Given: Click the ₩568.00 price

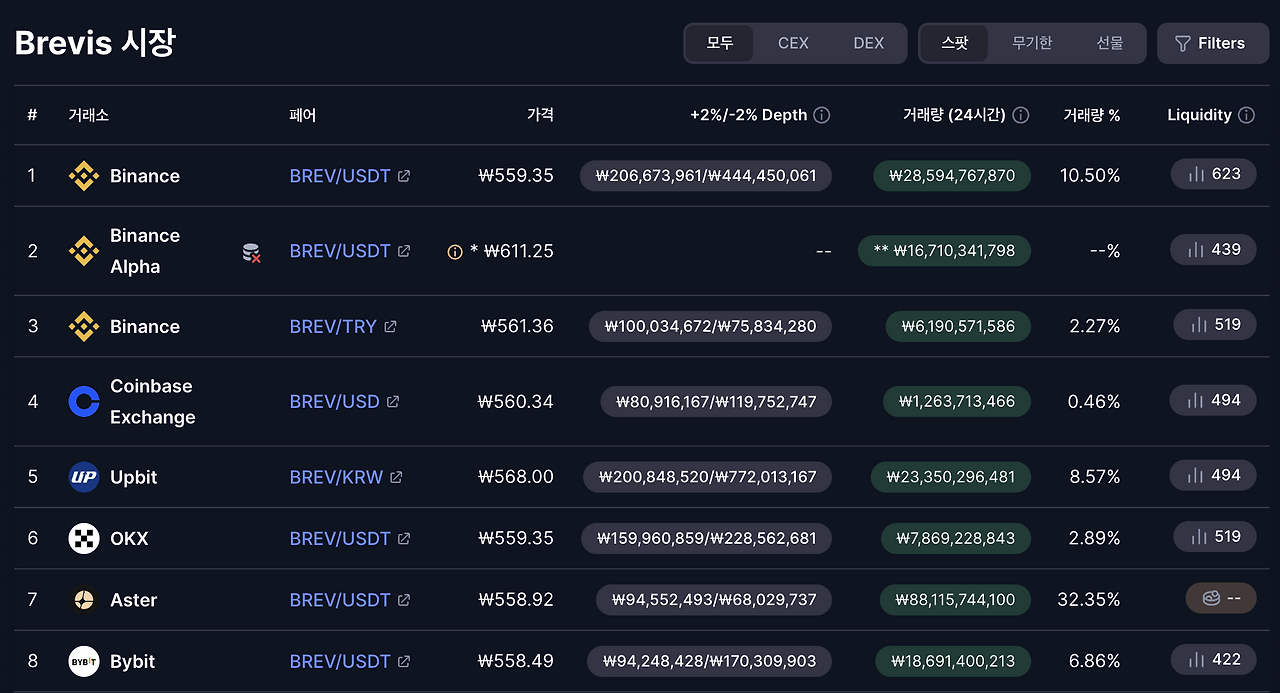Looking at the screenshot, I should click(x=516, y=477).
